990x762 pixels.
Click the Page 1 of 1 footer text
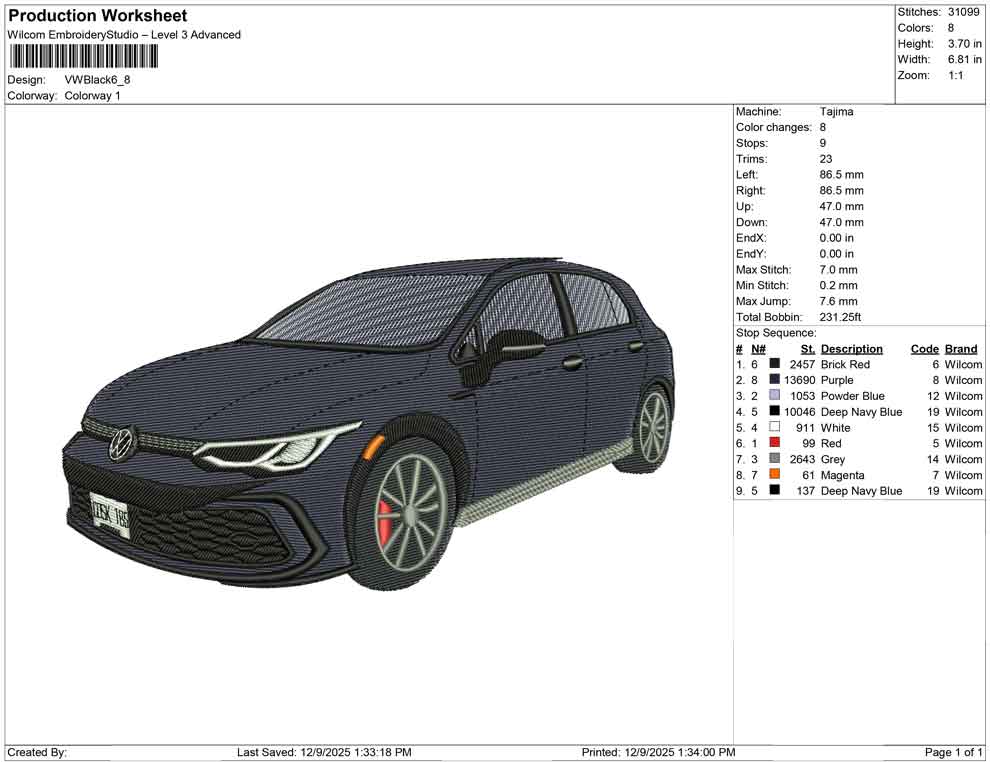[x=954, y=752]
